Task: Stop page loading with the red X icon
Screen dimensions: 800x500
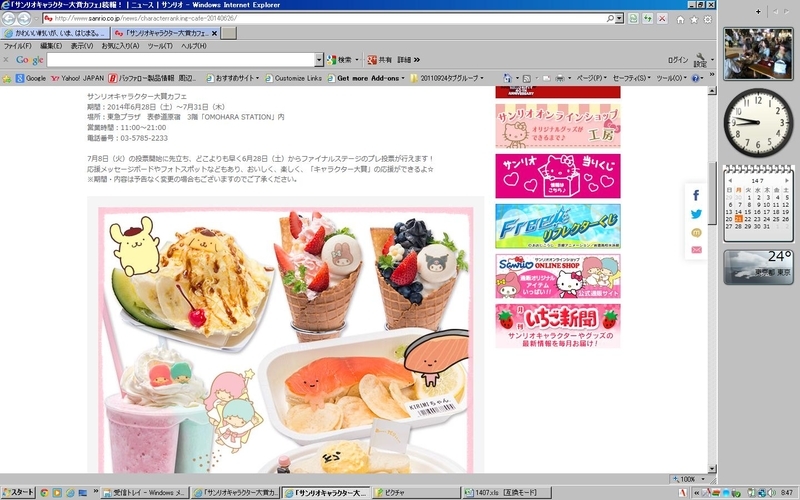Action: point(662,18)
